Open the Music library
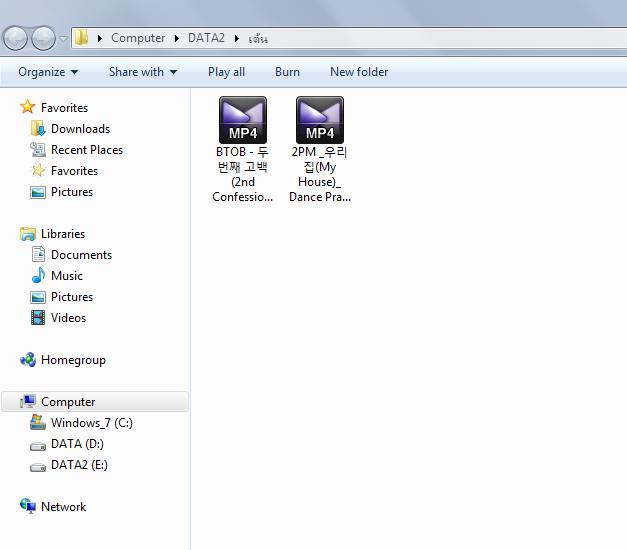This screenshot has width=627, height=550. [67, 276]
